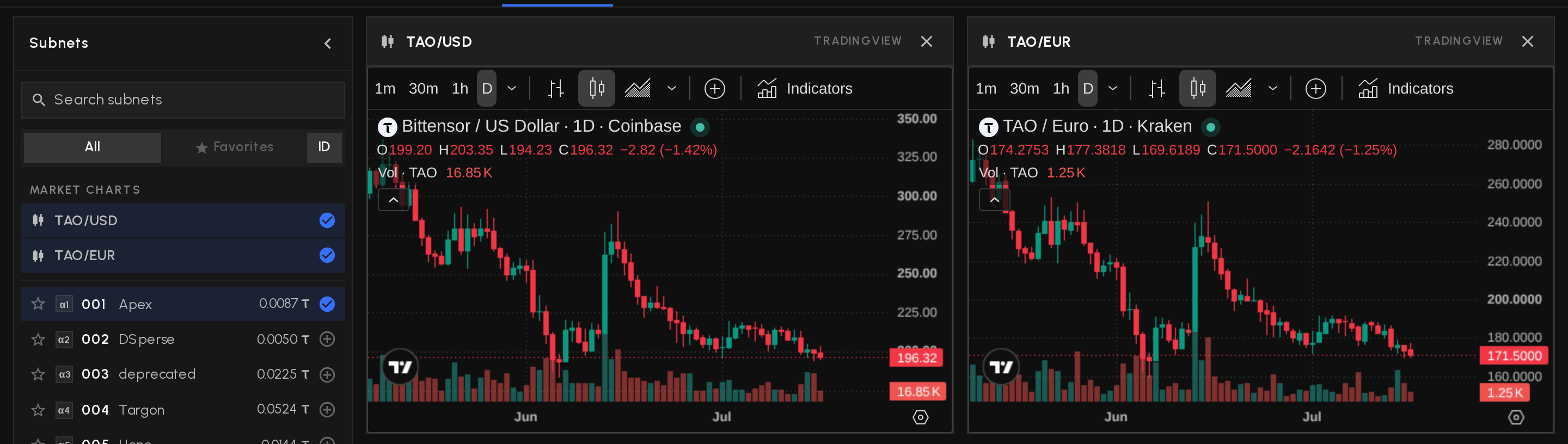Open Indicators on TAO/USD chart
This screenshot has height=444, width=1568.
(804, 89)
